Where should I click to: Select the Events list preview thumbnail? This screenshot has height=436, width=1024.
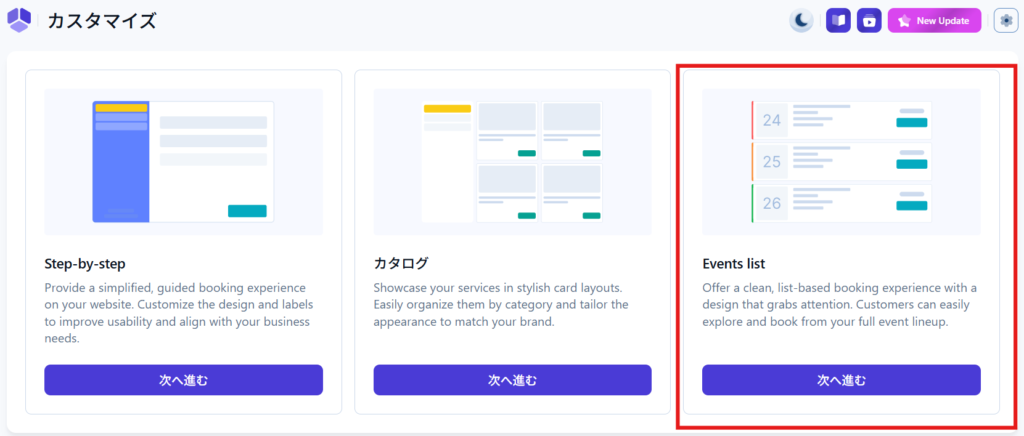[841, 162]
